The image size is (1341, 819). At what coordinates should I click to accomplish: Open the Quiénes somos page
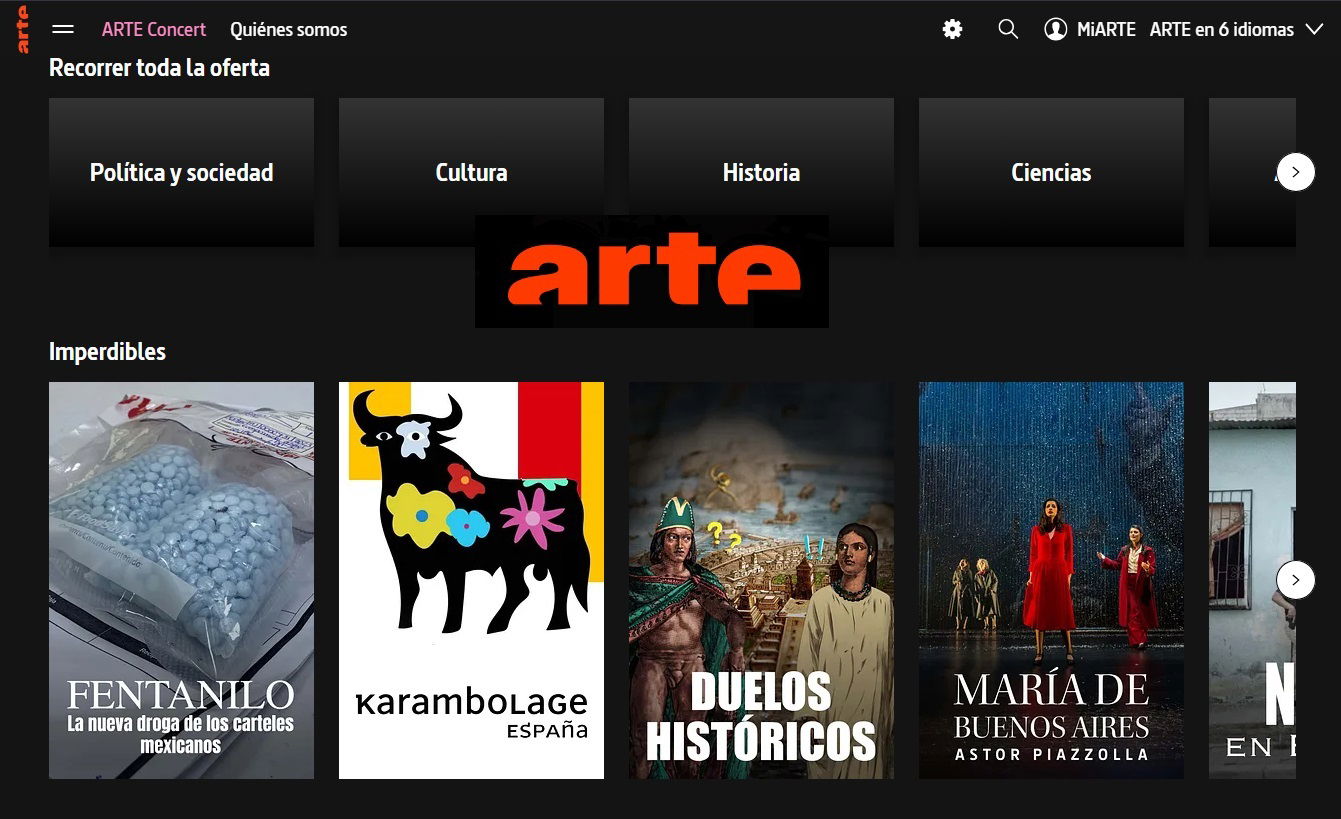[289, 29]
